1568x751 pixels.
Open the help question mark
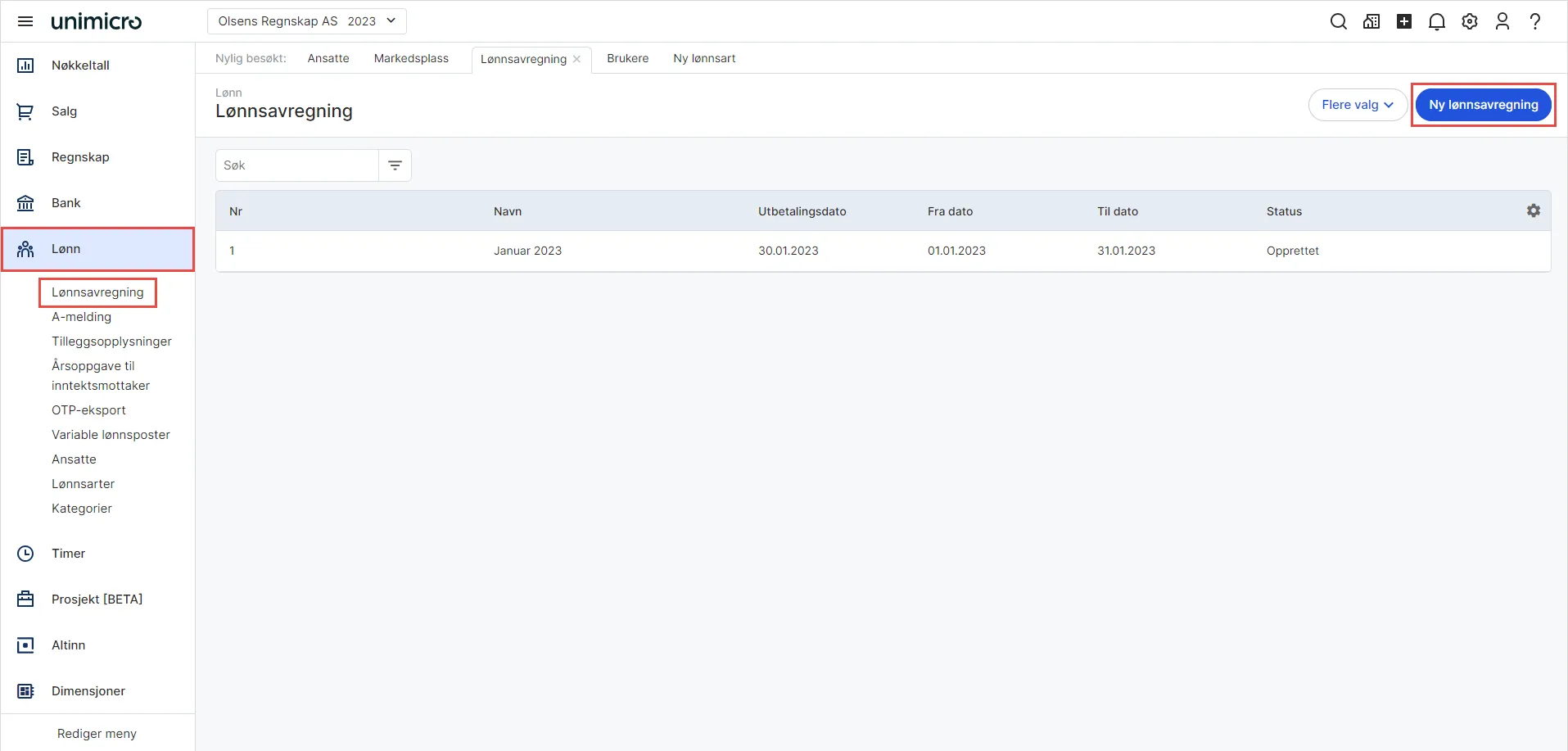tap(1535, 21)
